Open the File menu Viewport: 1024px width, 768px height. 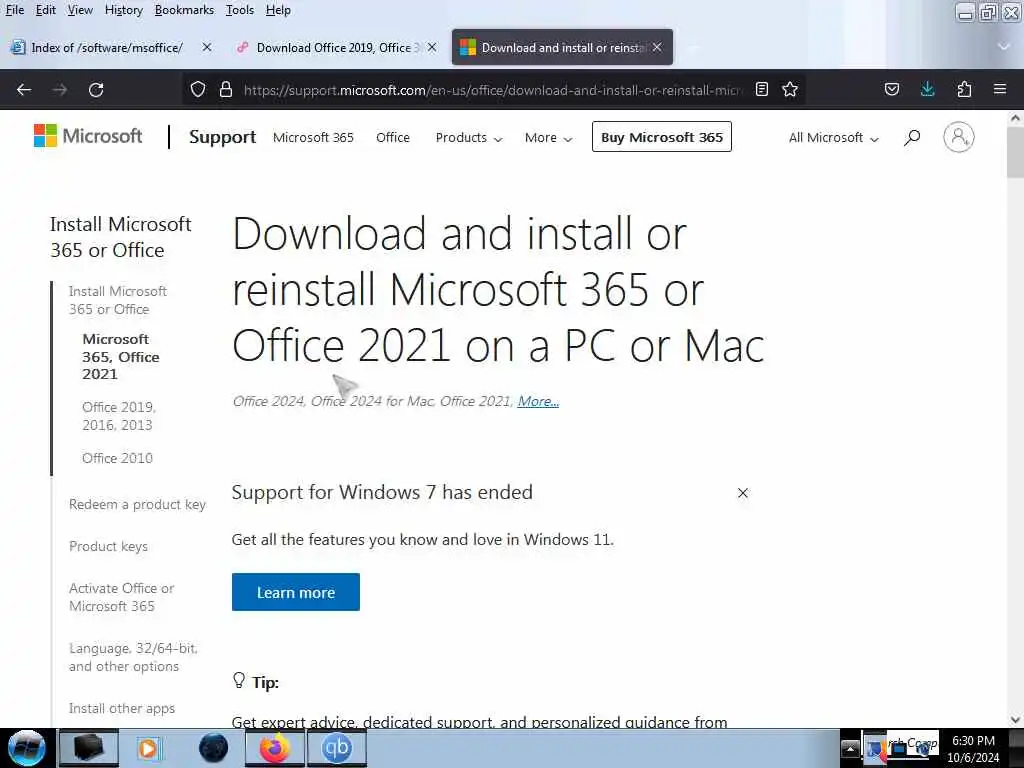click(14, 10)
